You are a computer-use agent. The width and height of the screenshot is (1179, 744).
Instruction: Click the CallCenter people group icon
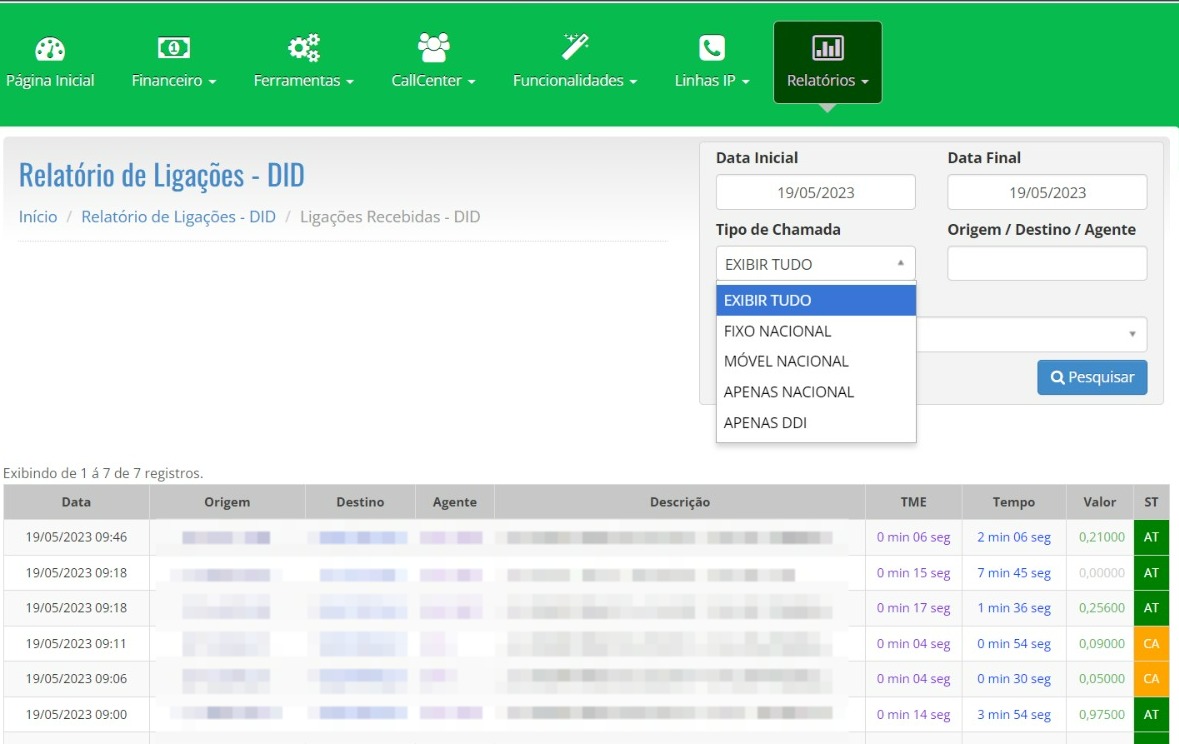coord(433,47)
